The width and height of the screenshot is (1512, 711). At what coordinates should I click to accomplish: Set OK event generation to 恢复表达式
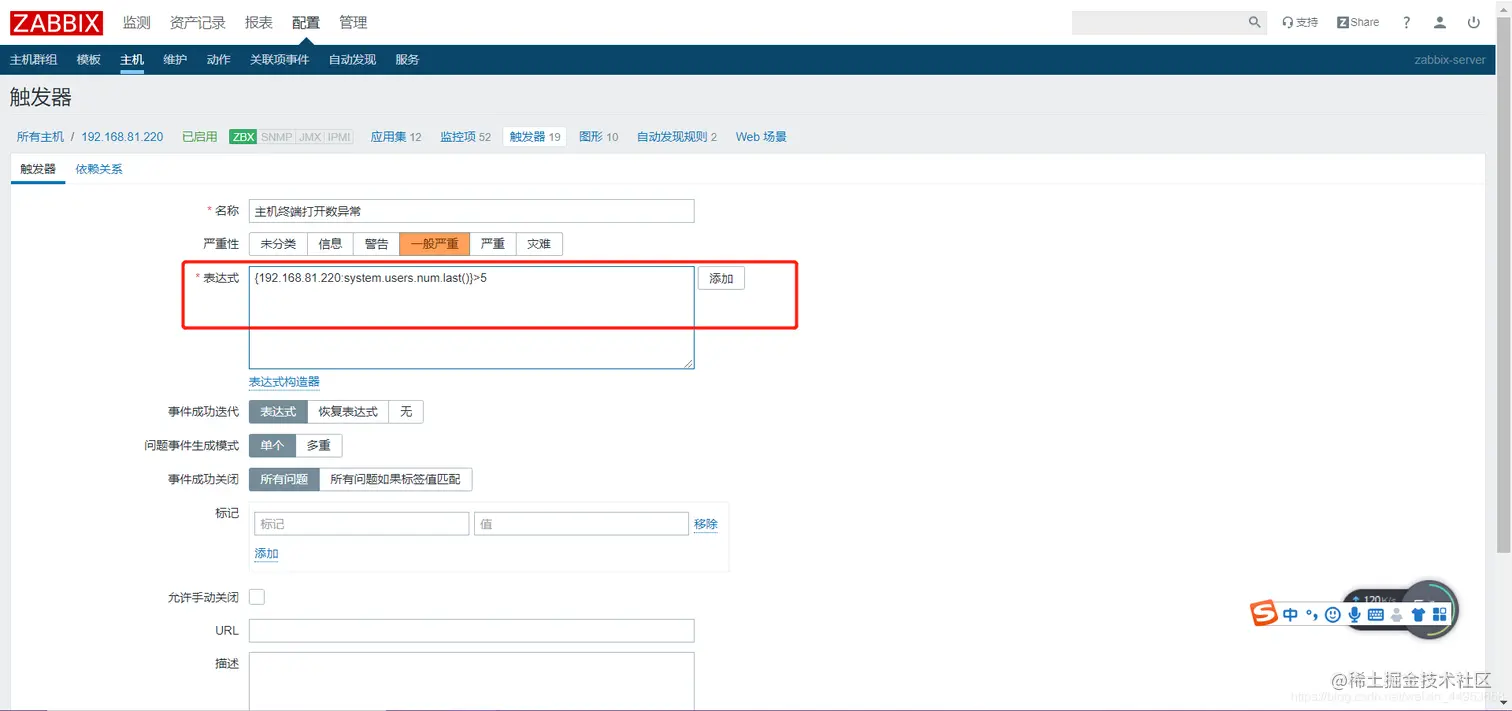348,412
